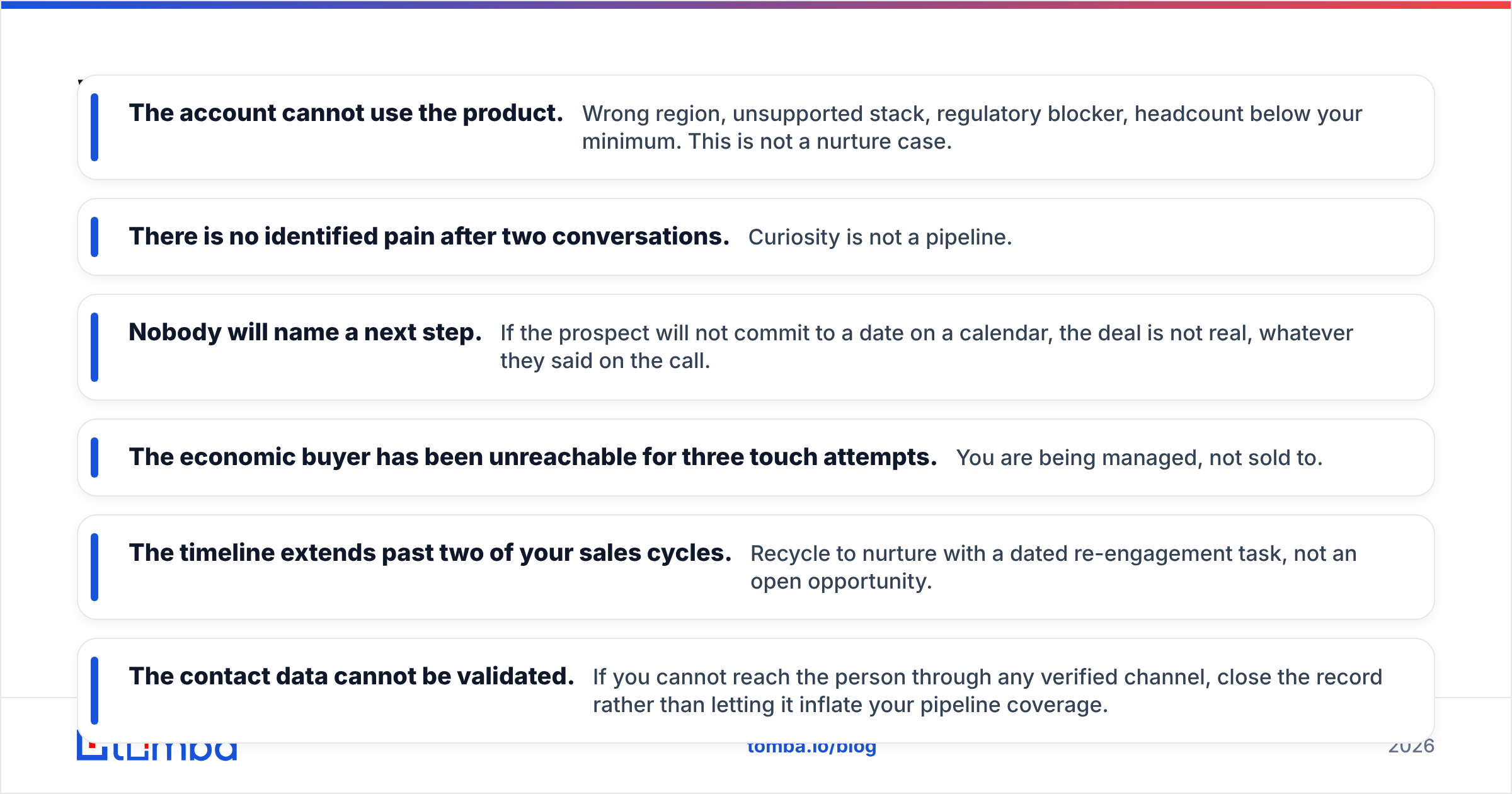Select 'The contact data cannot be validated' heading
The image size is (1512, 794).
(x=352, y=676)
